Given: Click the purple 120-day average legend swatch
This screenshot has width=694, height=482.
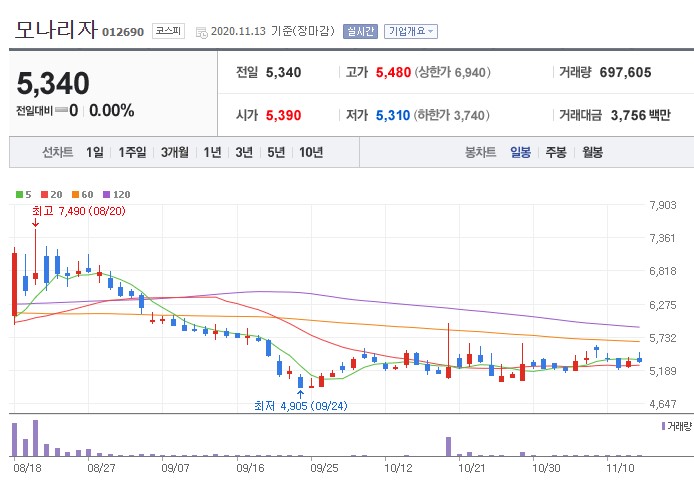Looking at the screenshot, I should (x=106, y=194).
